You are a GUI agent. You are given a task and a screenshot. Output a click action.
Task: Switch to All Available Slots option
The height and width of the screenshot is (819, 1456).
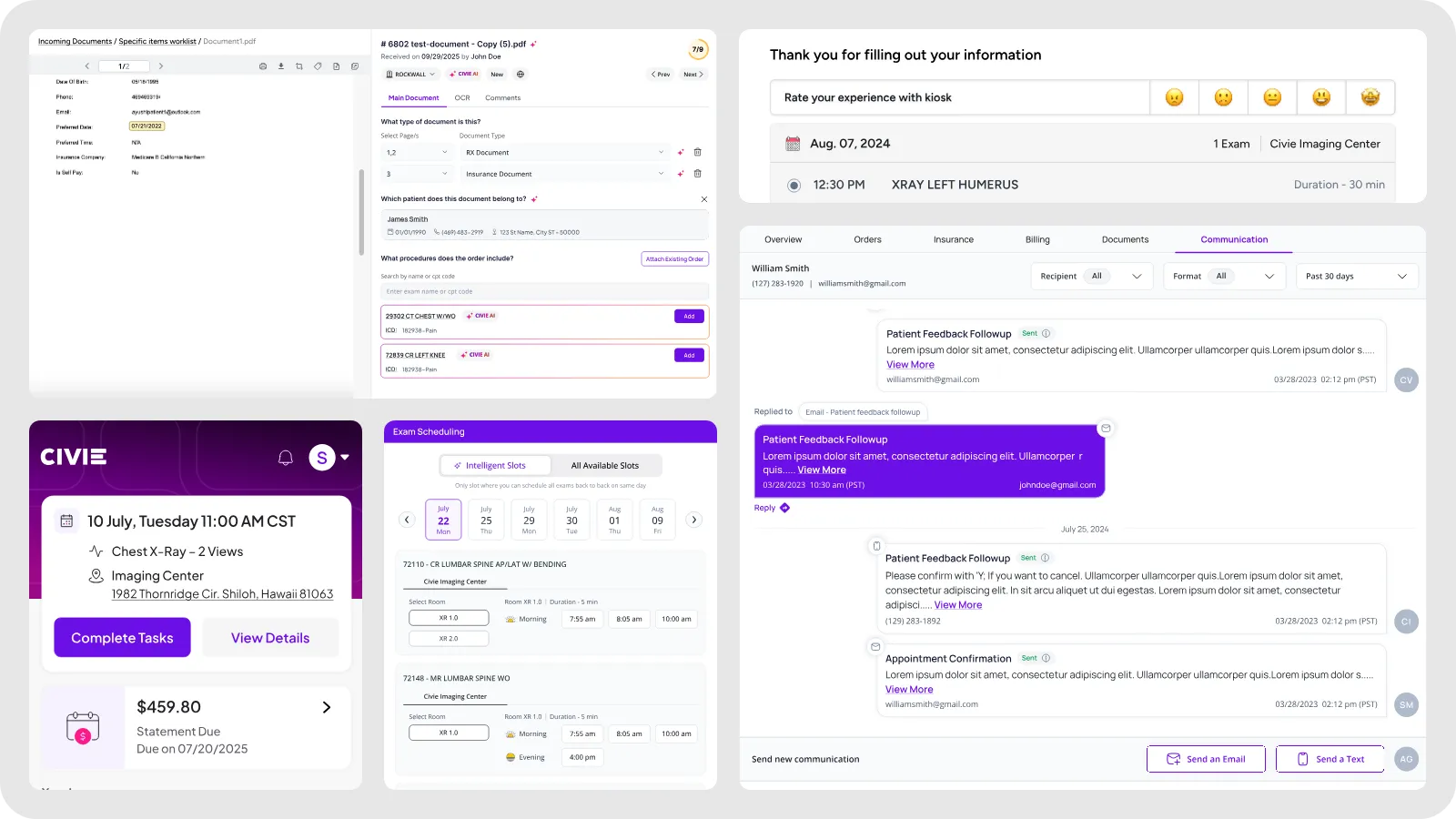605,466
